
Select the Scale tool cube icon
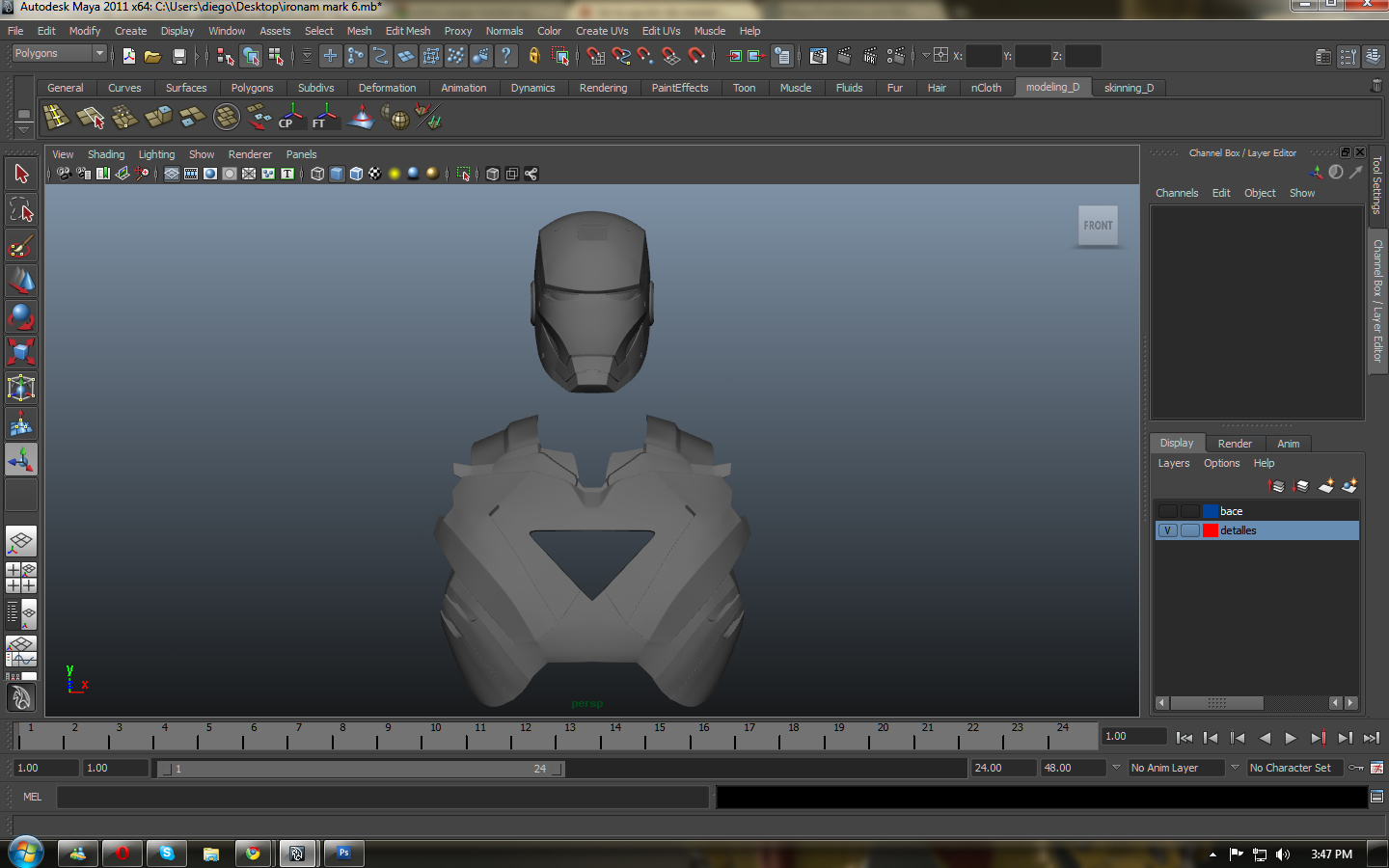(x=21, y=352)
